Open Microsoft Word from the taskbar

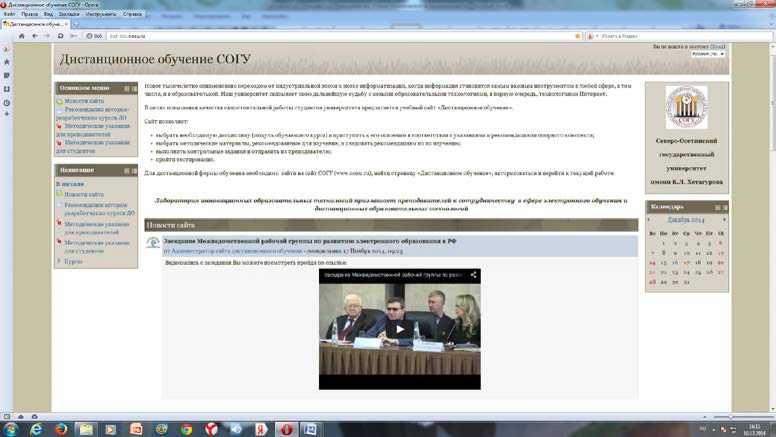310,429
